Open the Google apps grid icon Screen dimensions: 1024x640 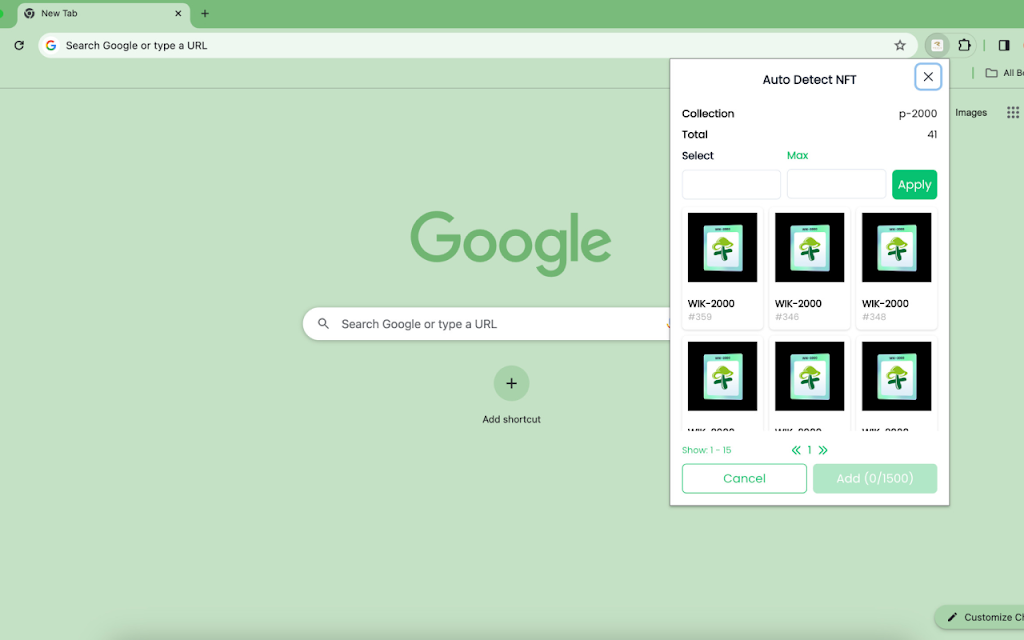click(x=1013, y=112)
